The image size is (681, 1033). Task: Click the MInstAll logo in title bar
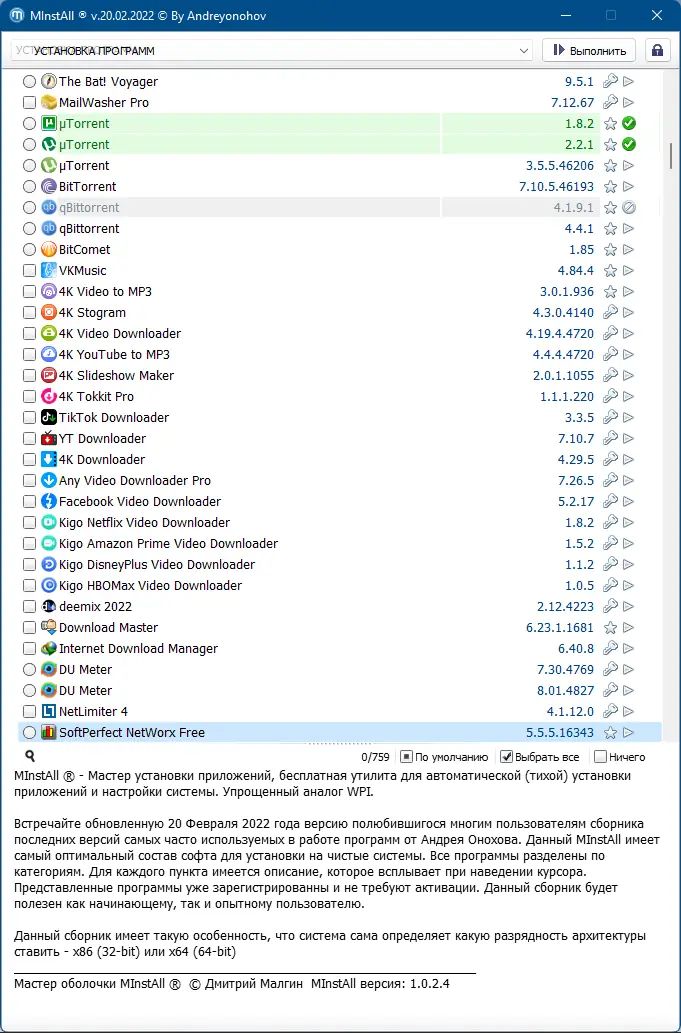point(17,15)
